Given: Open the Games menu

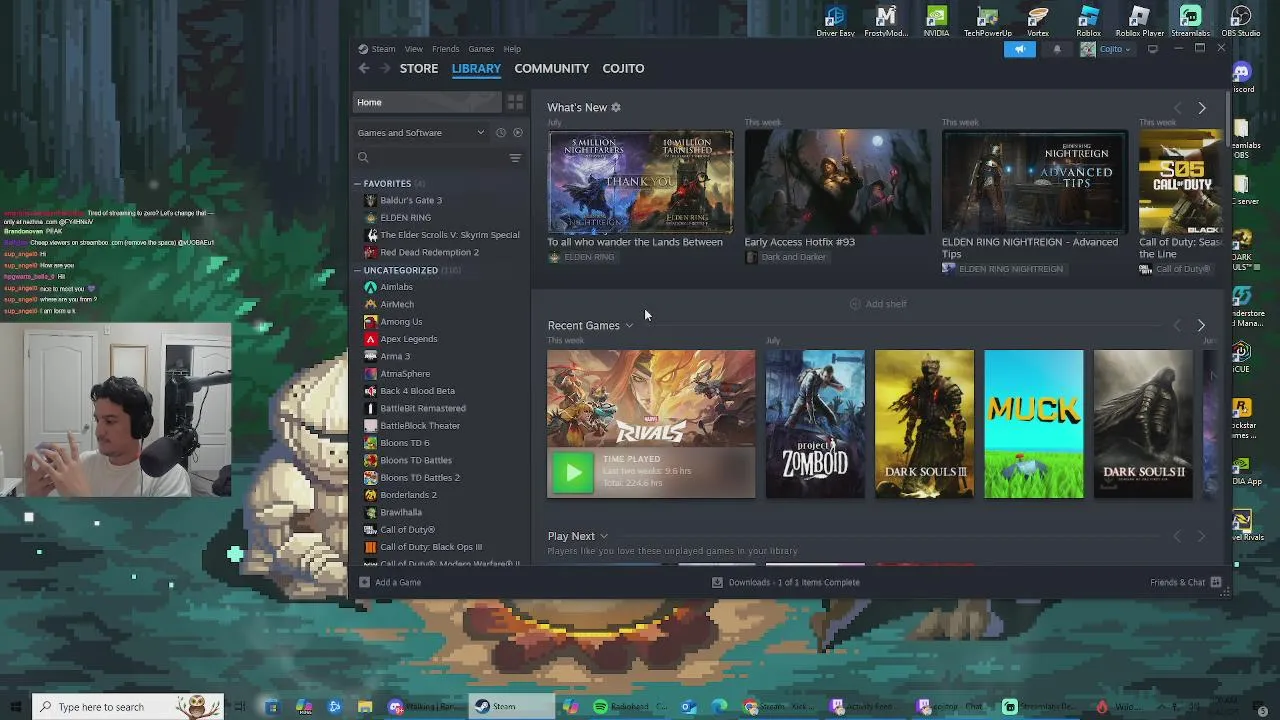Looking at the screenshot, I should pyautogui.click(x=481, y=49).
